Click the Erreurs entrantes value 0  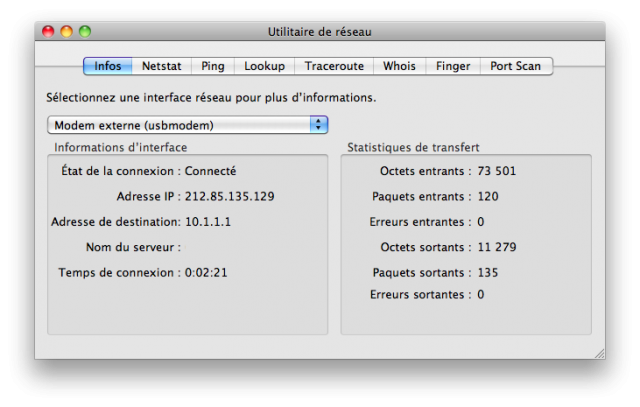[481, 222]
